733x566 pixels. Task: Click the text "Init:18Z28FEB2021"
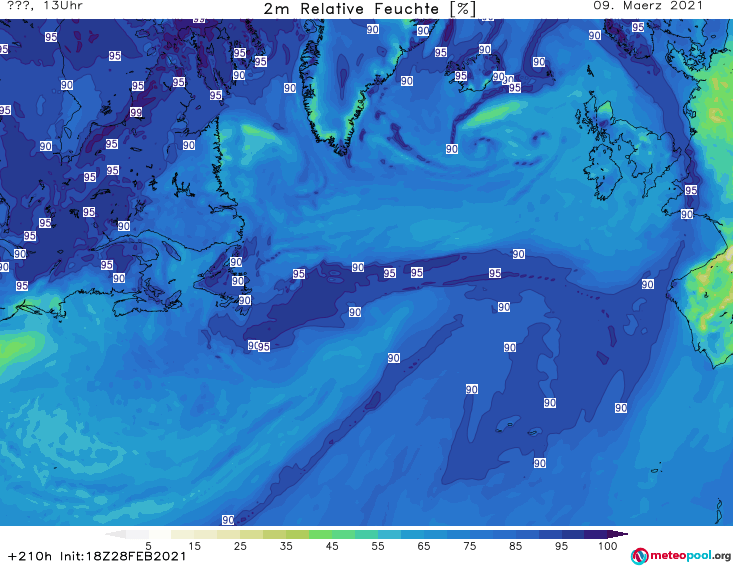coord(123,557)
